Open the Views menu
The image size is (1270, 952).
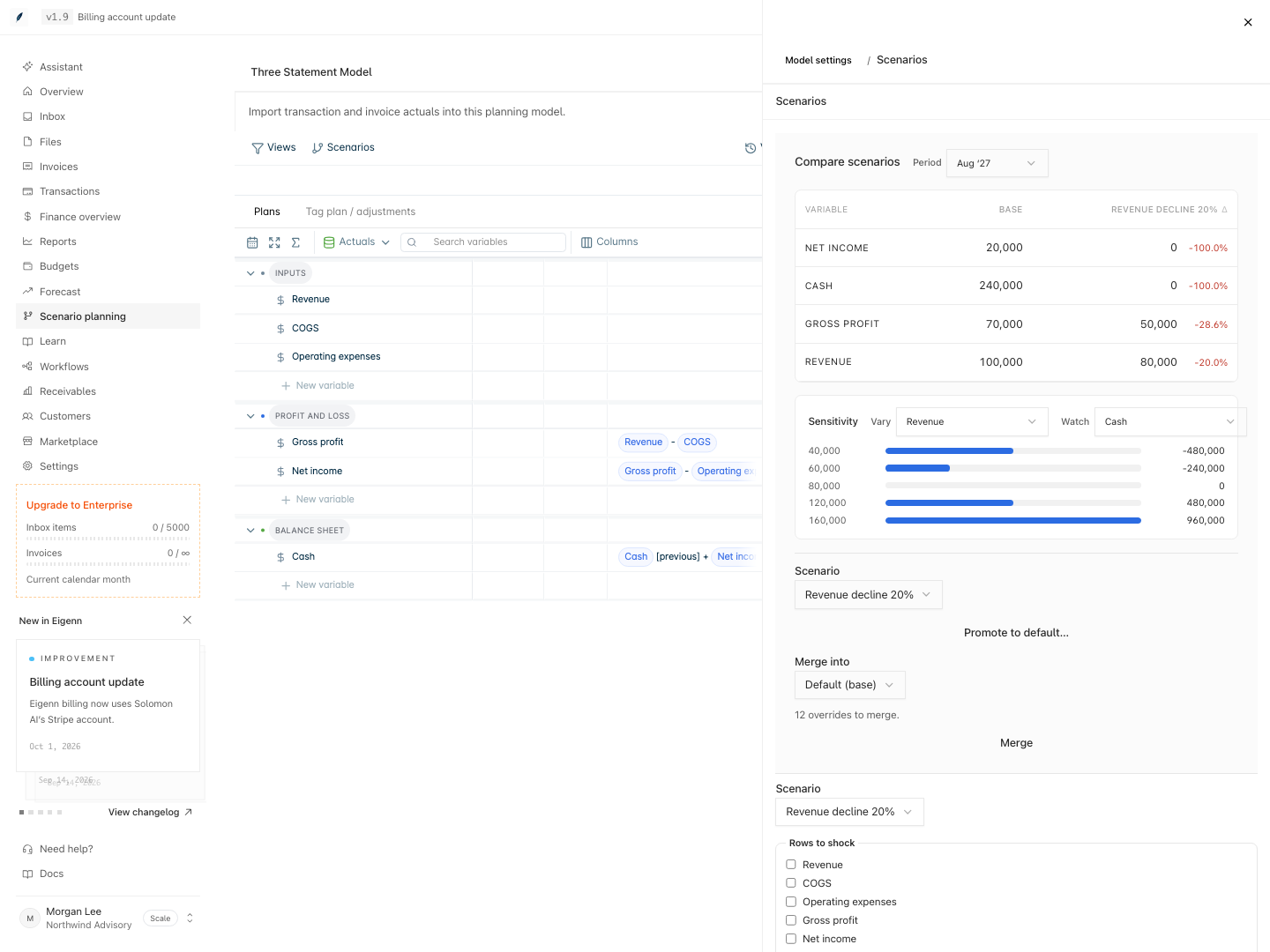point(273,148)
